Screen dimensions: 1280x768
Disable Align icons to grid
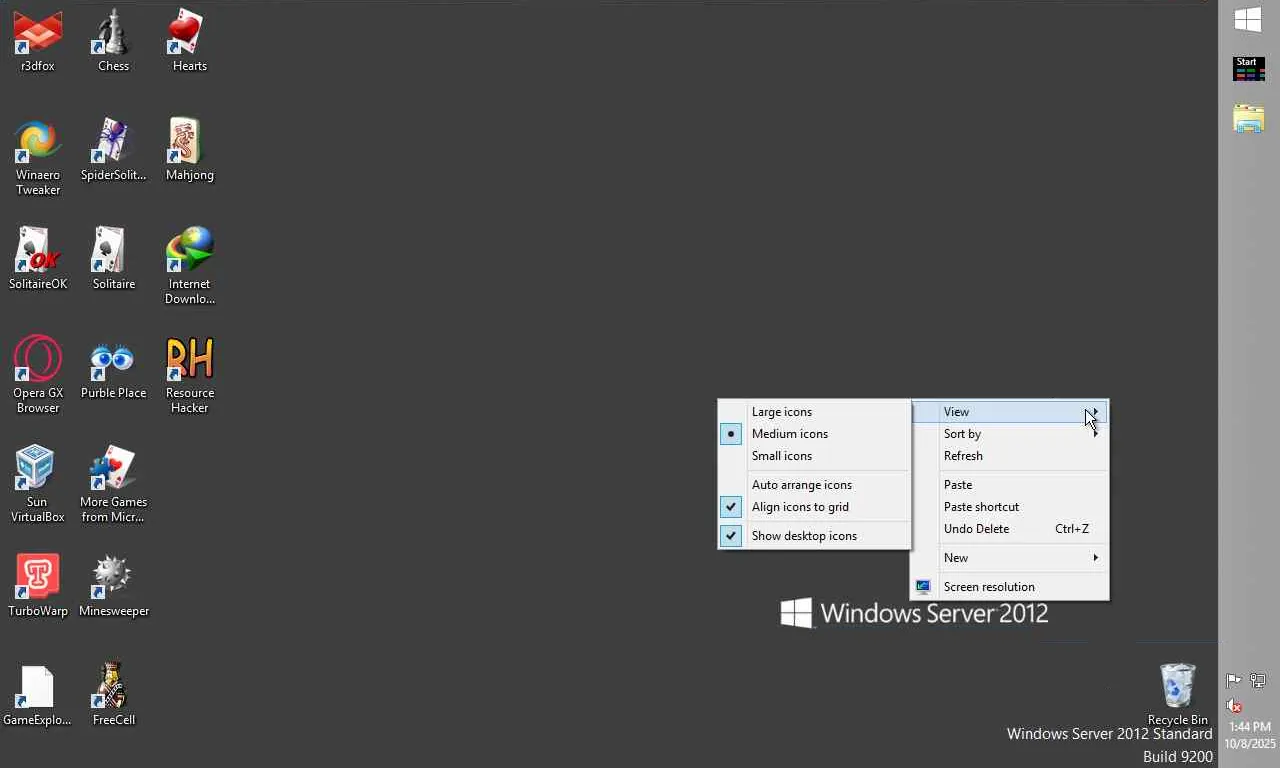click(814, 507)
